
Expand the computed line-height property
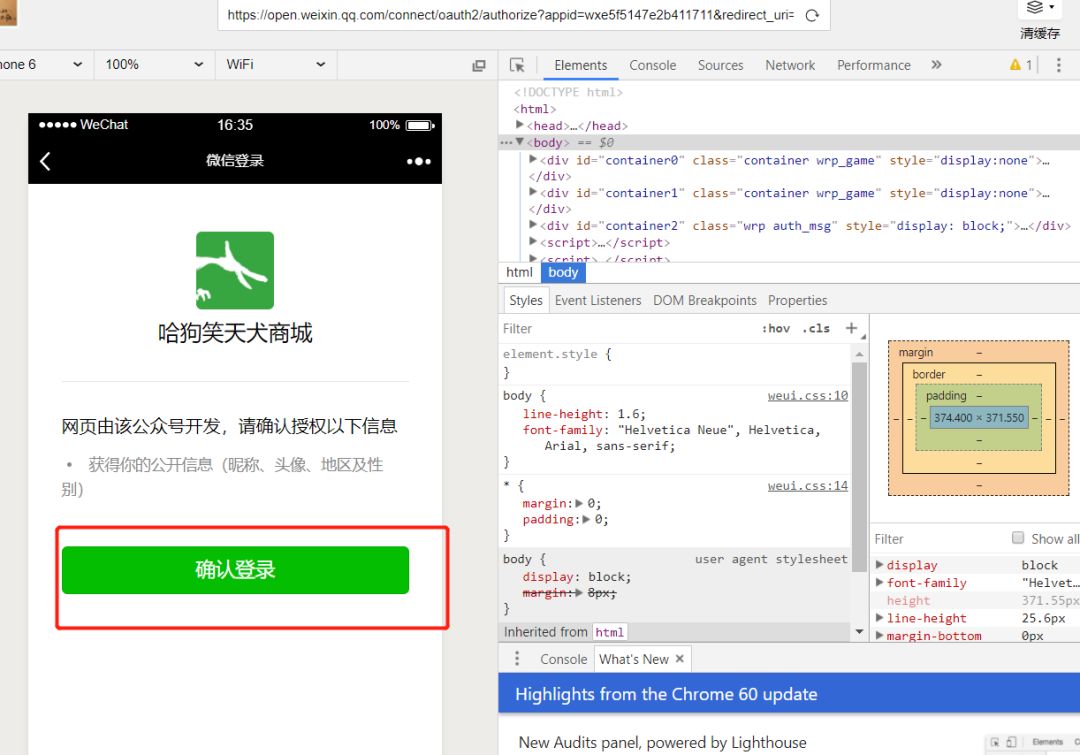pyautogui.click(x=880, y=618)
